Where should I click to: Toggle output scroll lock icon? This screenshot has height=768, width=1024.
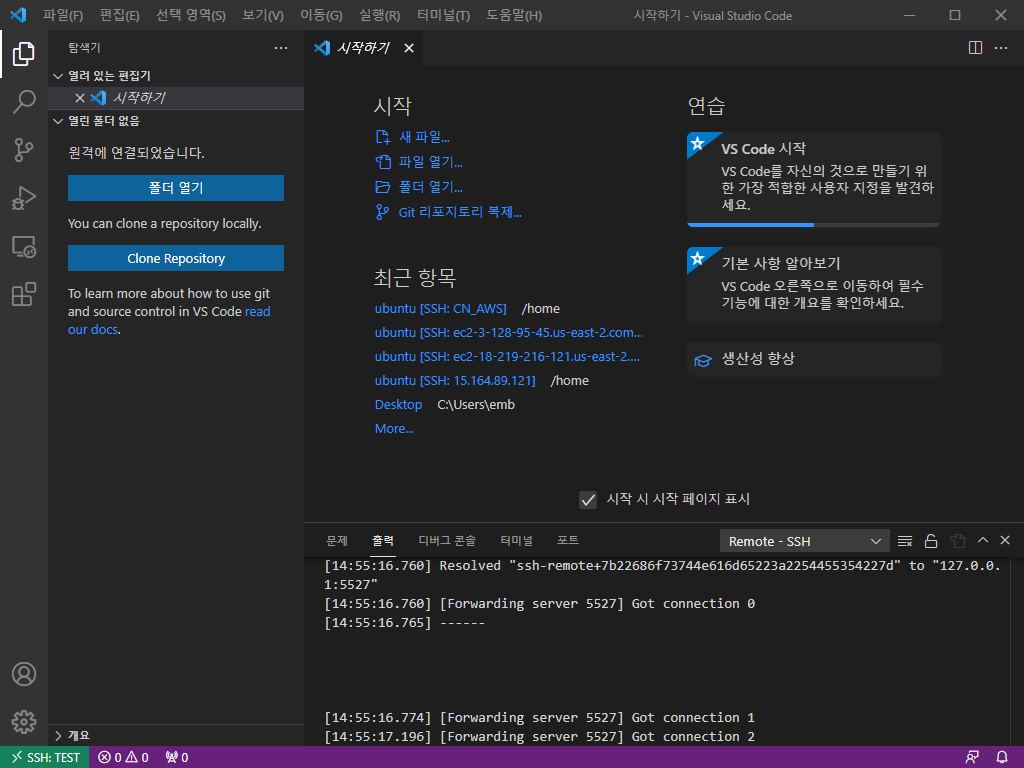[931, 541]
